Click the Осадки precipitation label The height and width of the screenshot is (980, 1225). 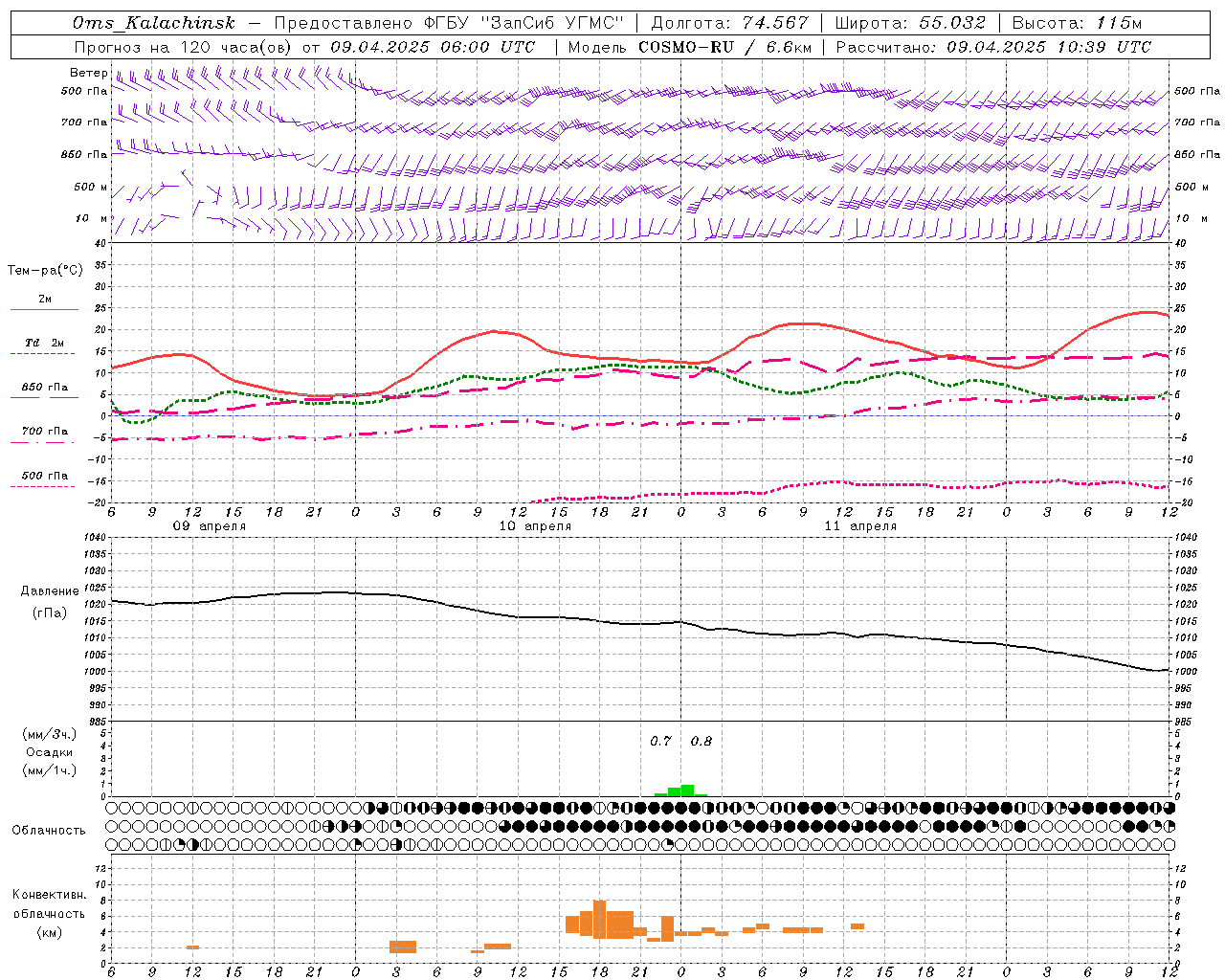[50, 752]
